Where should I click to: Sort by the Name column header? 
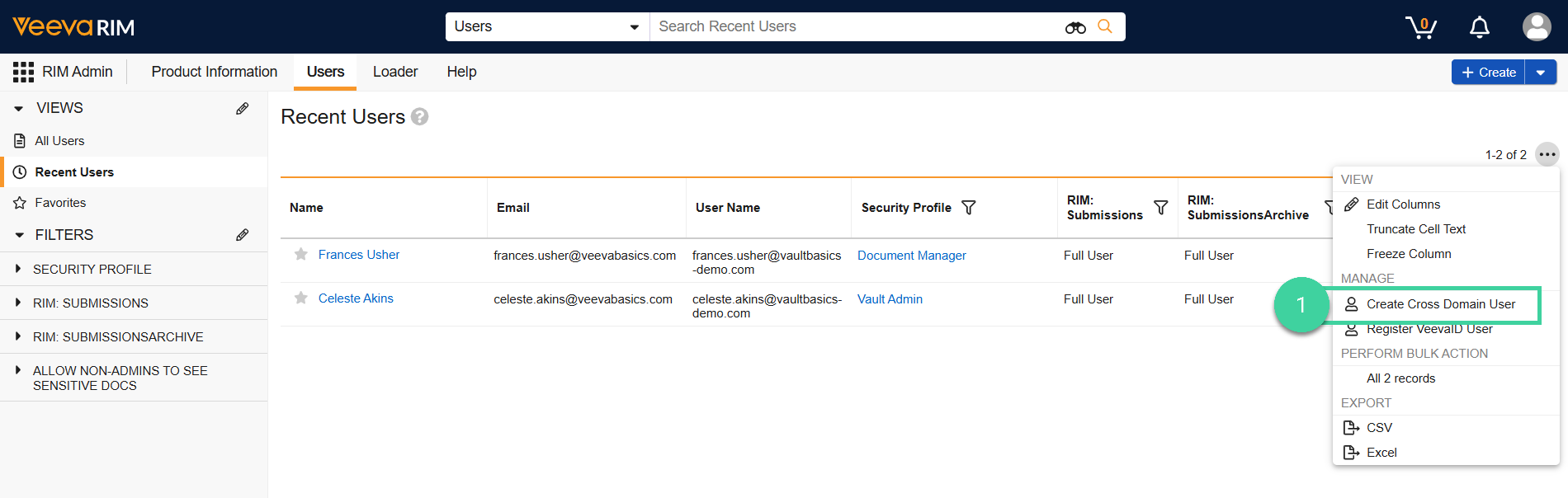306,208
